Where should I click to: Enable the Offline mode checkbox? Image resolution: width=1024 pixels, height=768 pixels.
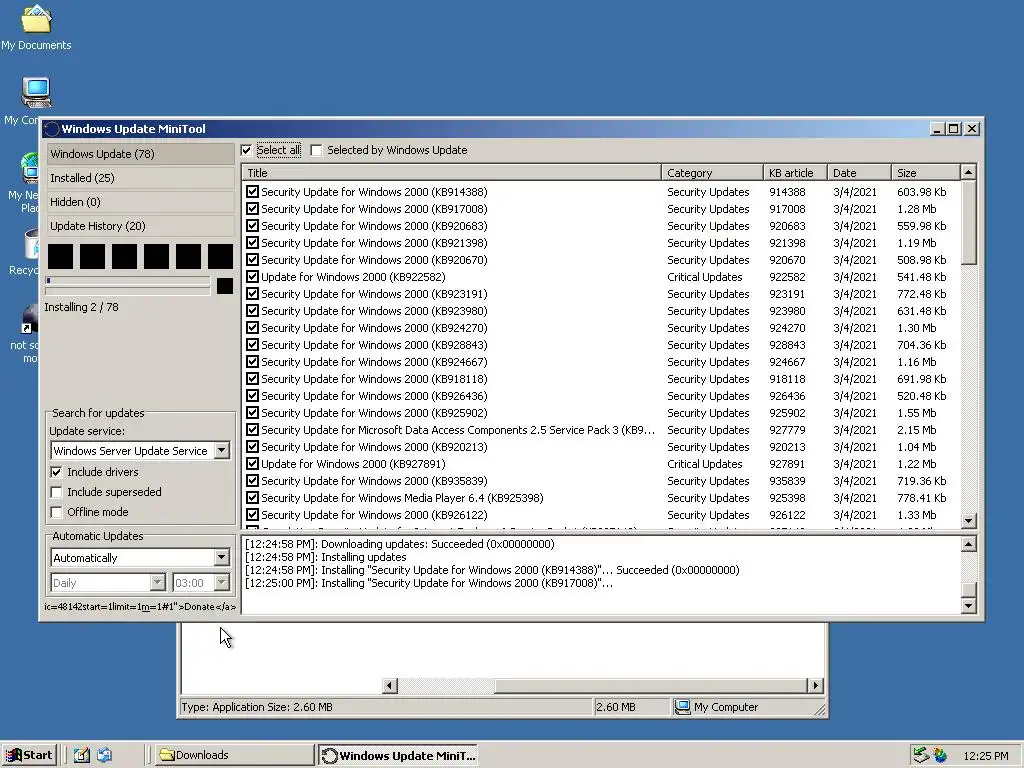56,513
